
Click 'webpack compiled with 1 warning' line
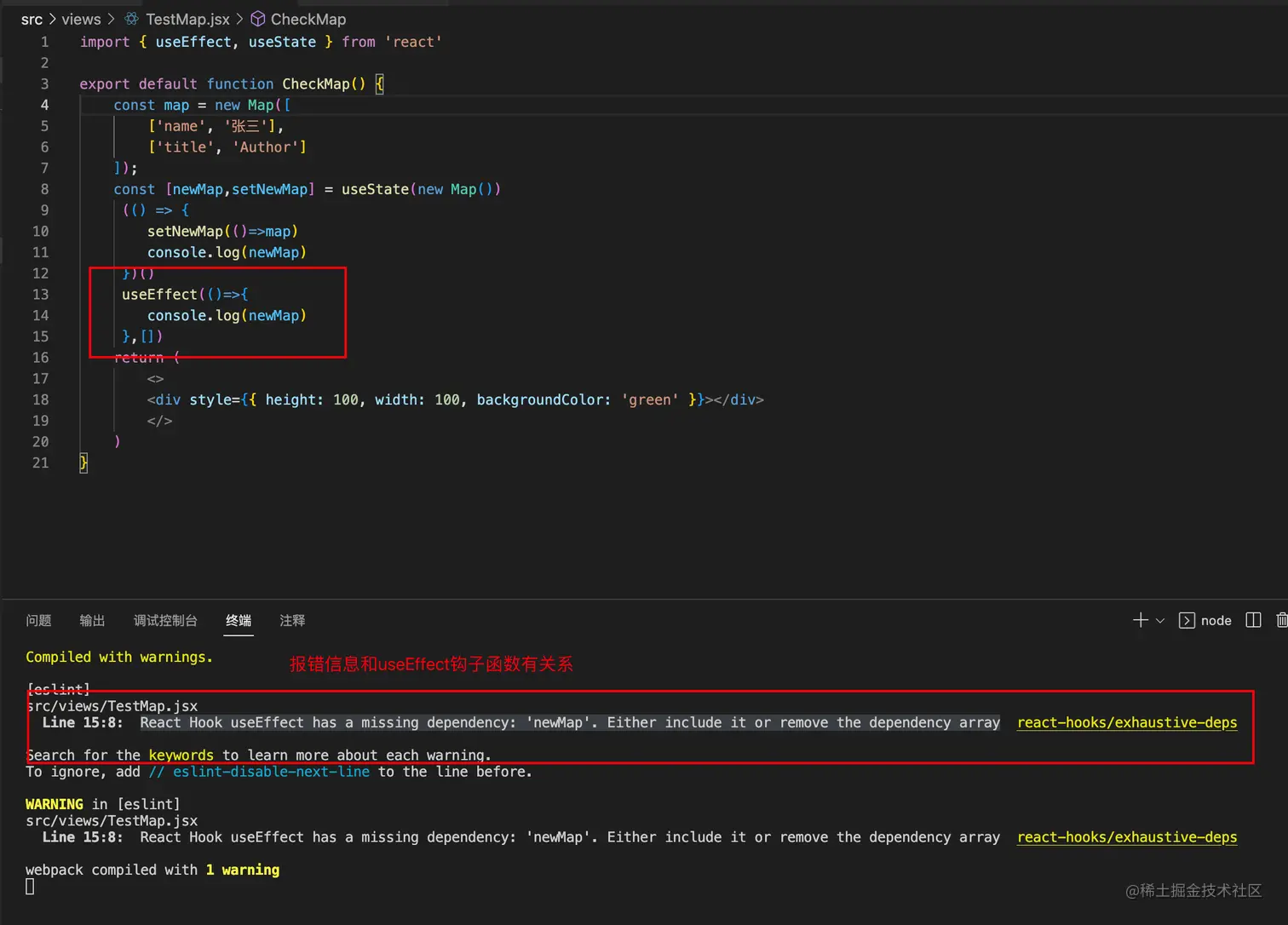[x=152, y=870]
